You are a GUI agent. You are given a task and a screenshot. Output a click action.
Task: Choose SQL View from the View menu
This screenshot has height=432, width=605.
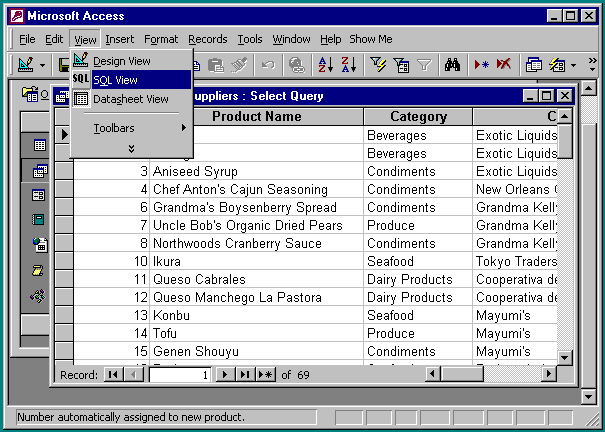pos(131,80)
